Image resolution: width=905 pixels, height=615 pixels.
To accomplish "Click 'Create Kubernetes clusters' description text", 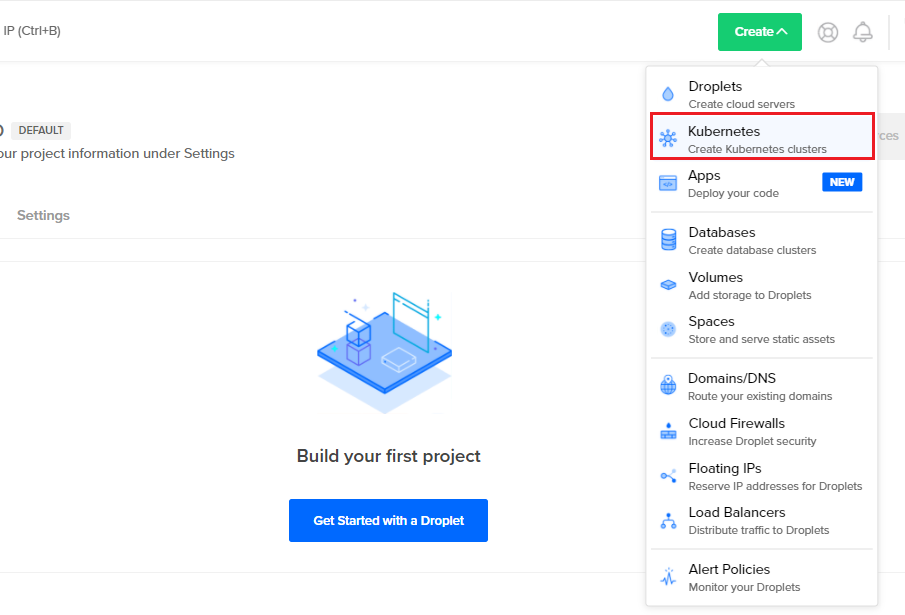I will [x=757, y=149].
